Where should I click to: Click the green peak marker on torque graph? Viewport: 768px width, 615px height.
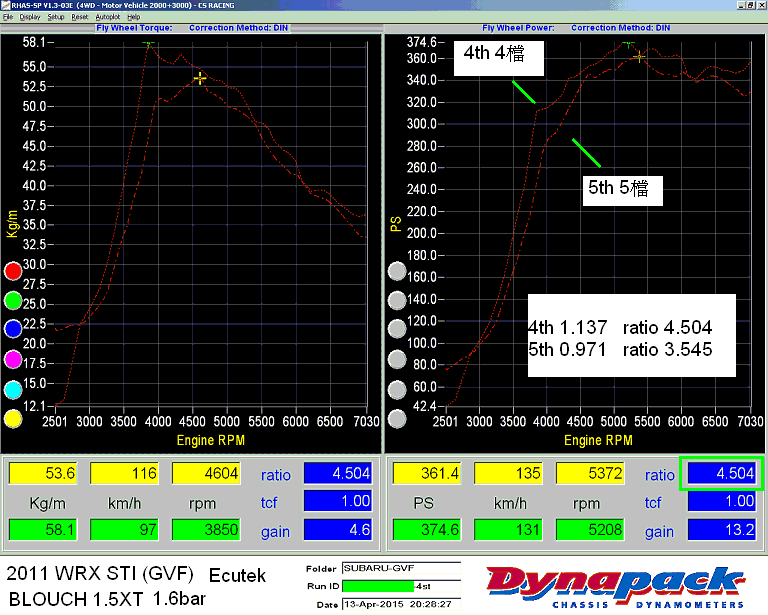pyautogui.click(x=148, y=44)
